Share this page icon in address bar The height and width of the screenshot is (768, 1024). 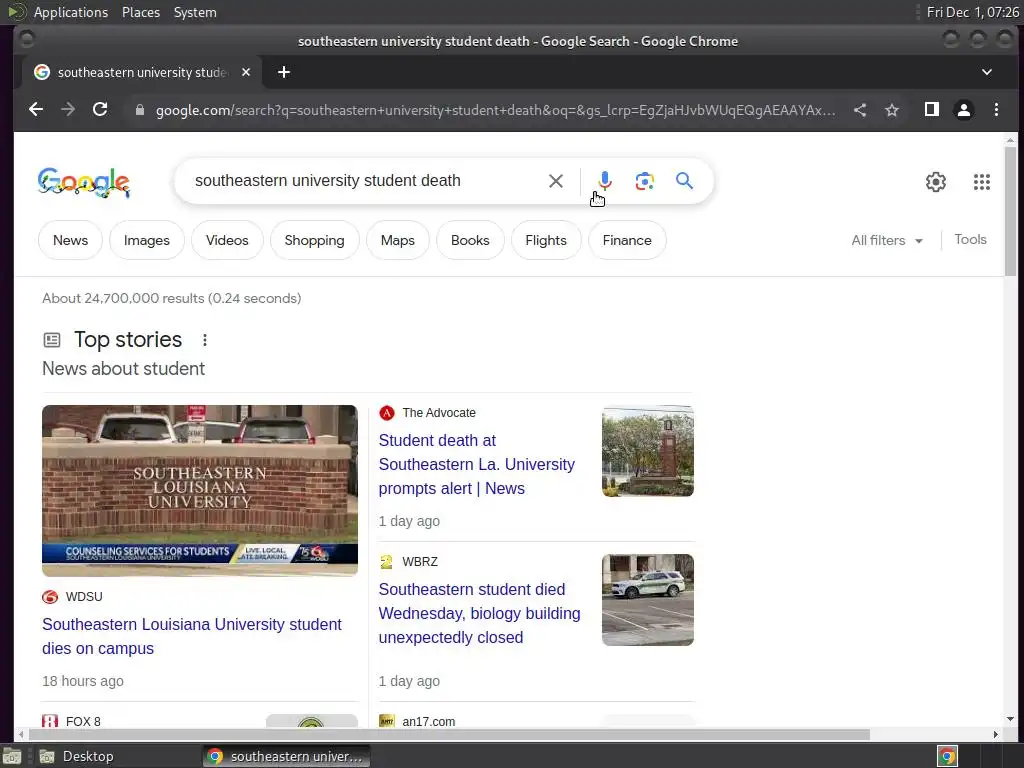[860, 110]
